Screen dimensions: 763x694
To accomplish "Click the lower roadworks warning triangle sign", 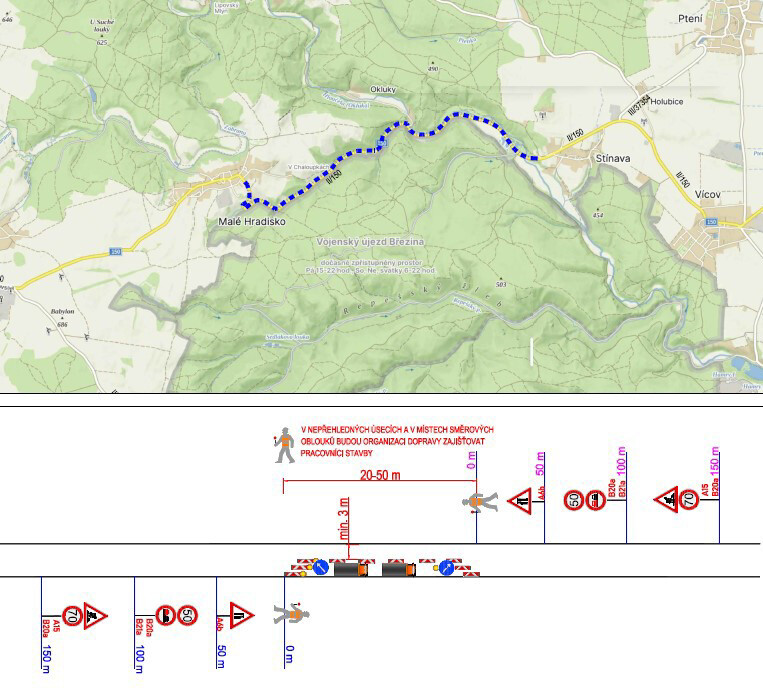I will pyautogui.click(x=95, y=616).
